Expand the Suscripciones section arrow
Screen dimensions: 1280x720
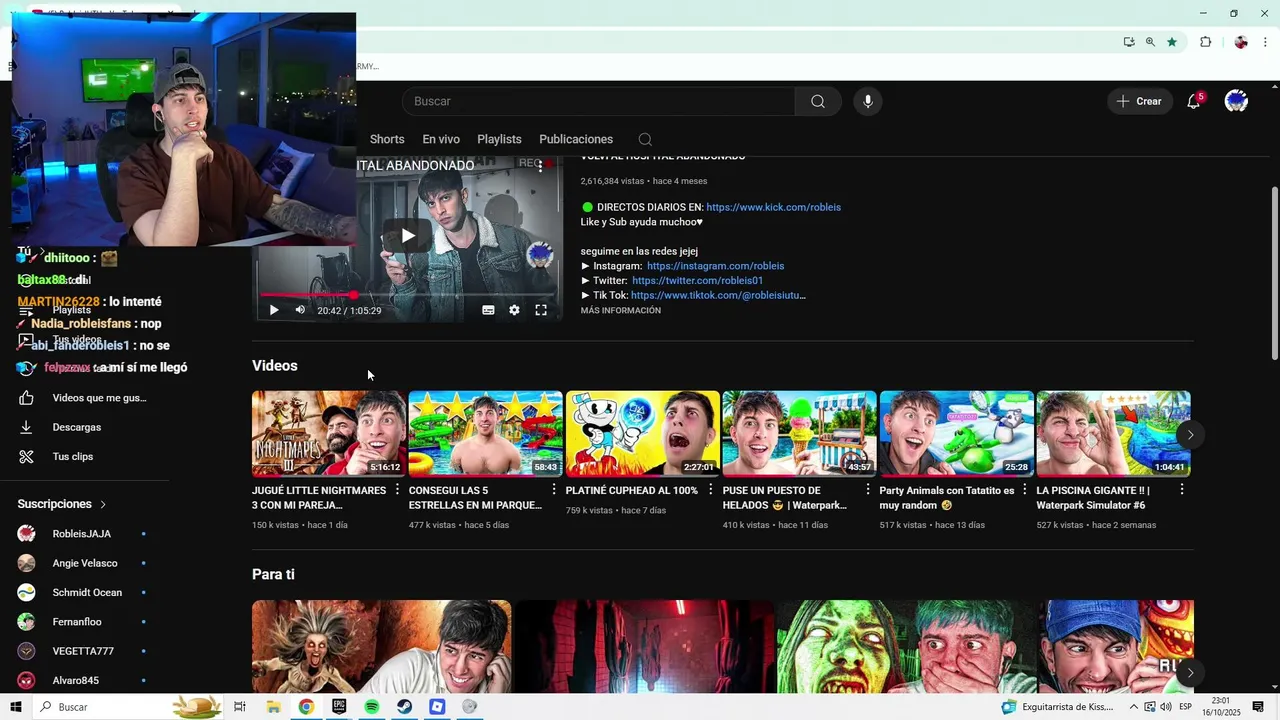(x=103, y=505)
